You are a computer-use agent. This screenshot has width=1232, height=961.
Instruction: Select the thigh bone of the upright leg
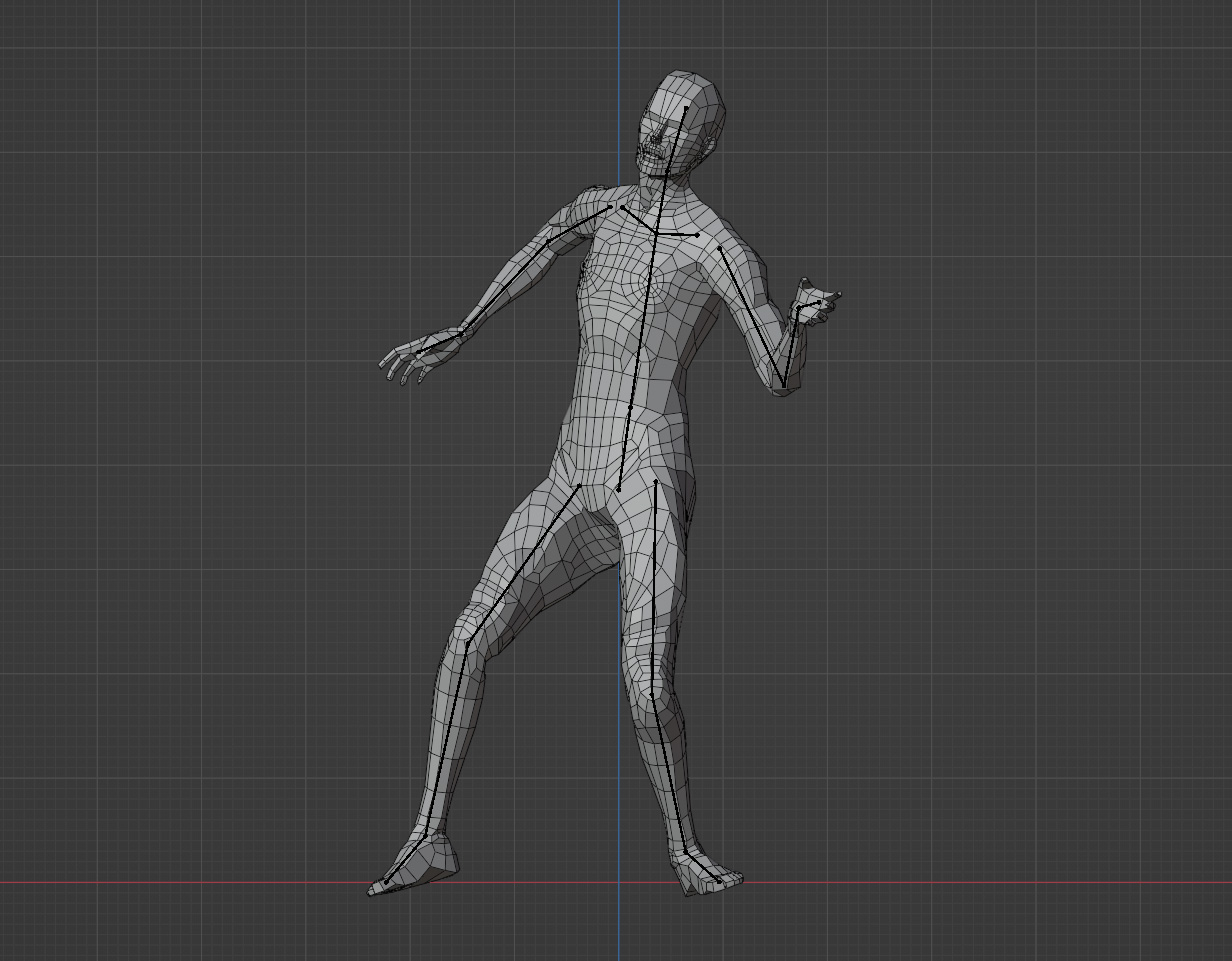654,587
